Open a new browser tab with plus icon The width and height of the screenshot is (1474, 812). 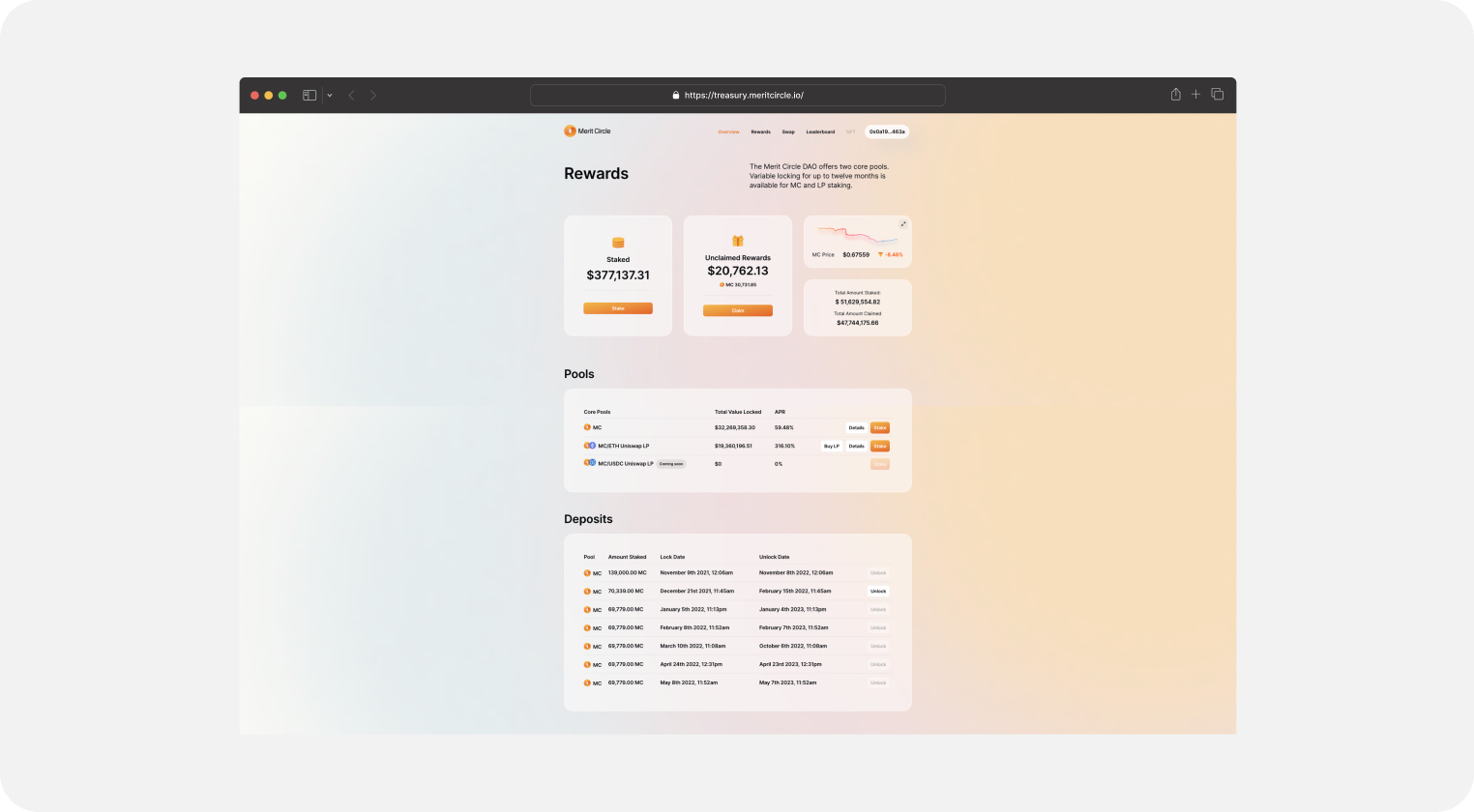click(x=1195, y=95)
